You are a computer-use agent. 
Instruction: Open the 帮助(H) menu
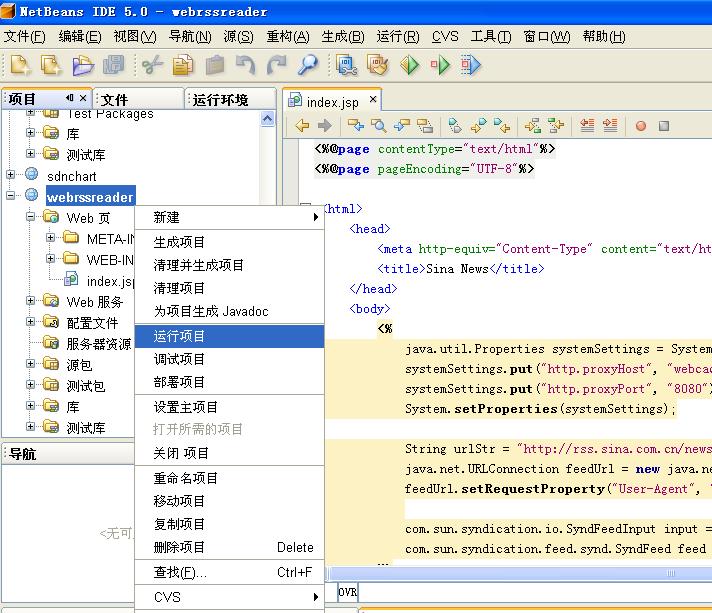coord(604,36)
